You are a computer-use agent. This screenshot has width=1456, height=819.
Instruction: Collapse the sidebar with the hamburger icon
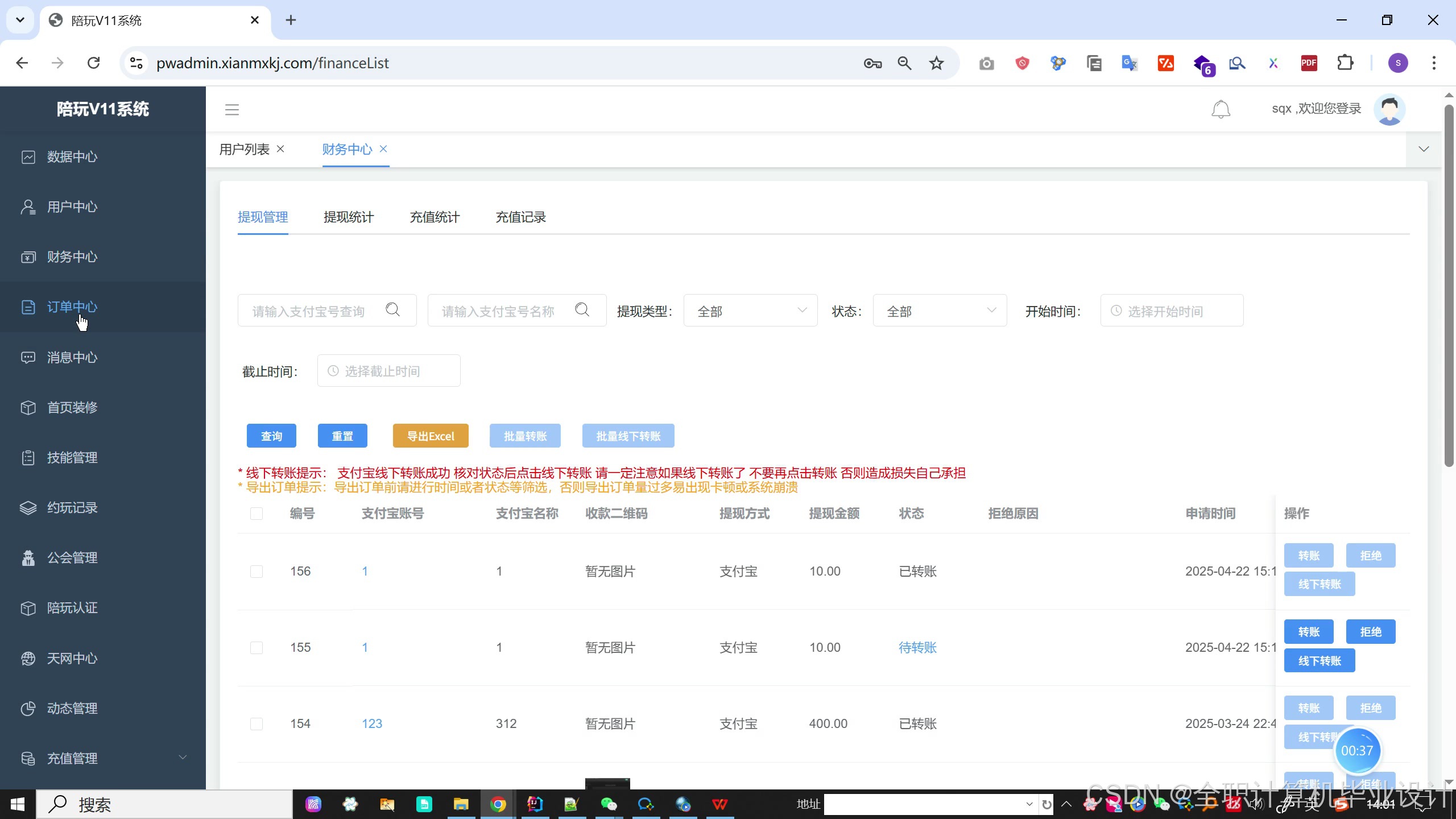(x=232, y=110)
